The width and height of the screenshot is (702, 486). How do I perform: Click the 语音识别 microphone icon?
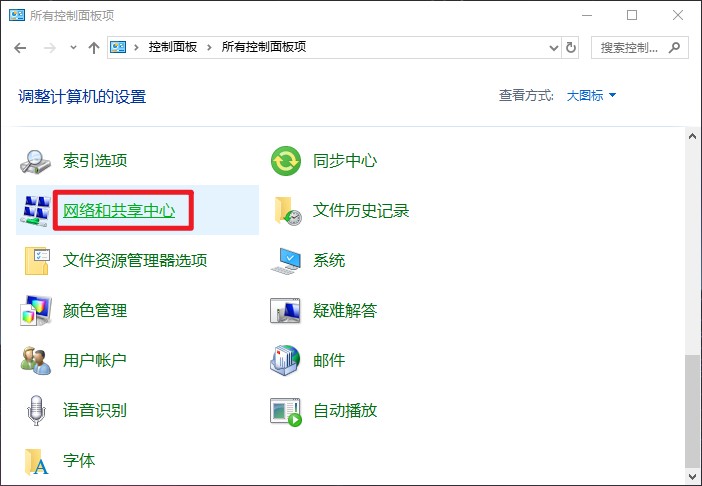click(x=36, y=410)
